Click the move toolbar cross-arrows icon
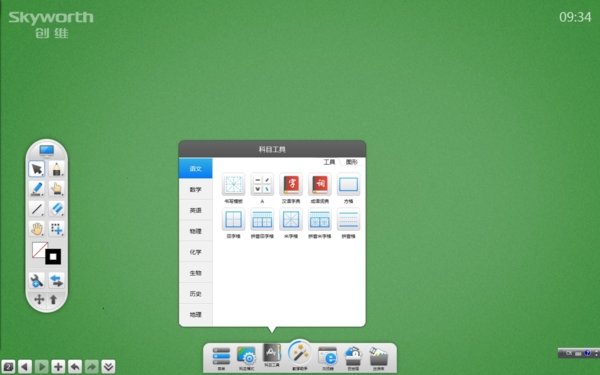This screenshot has height=375, width=600. (39, 299)
